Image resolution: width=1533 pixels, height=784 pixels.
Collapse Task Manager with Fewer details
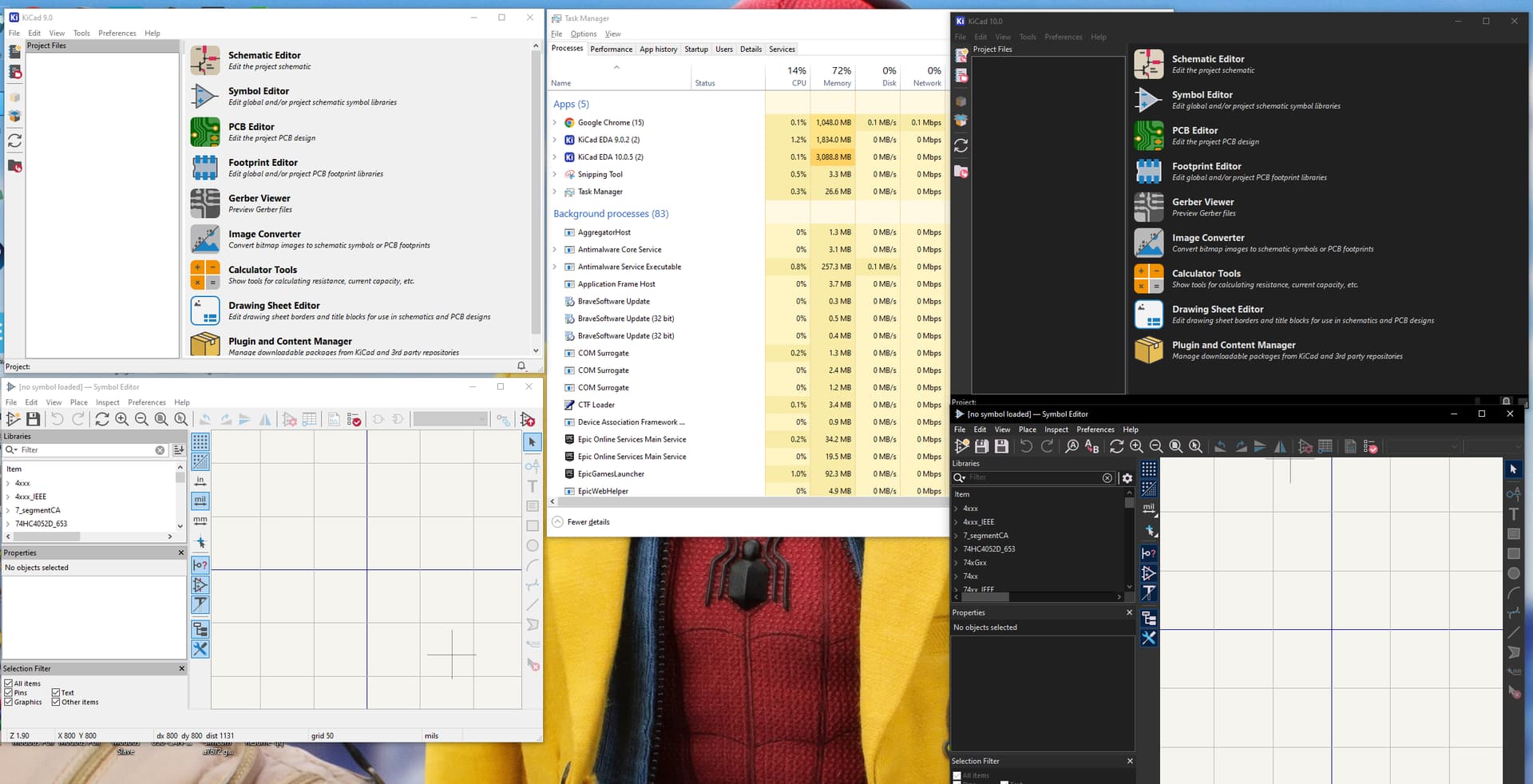[x=581, y=522]
